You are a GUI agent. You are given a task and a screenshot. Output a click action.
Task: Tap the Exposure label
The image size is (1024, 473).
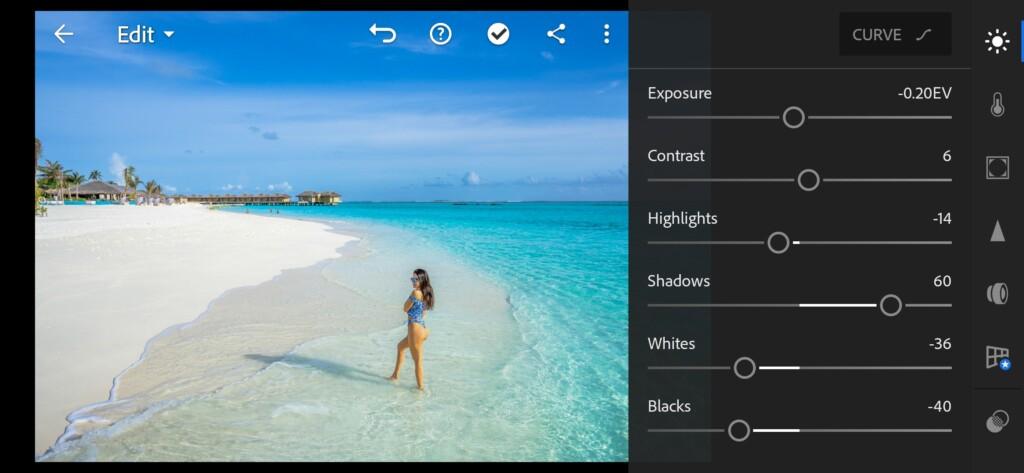coord(679,93)
